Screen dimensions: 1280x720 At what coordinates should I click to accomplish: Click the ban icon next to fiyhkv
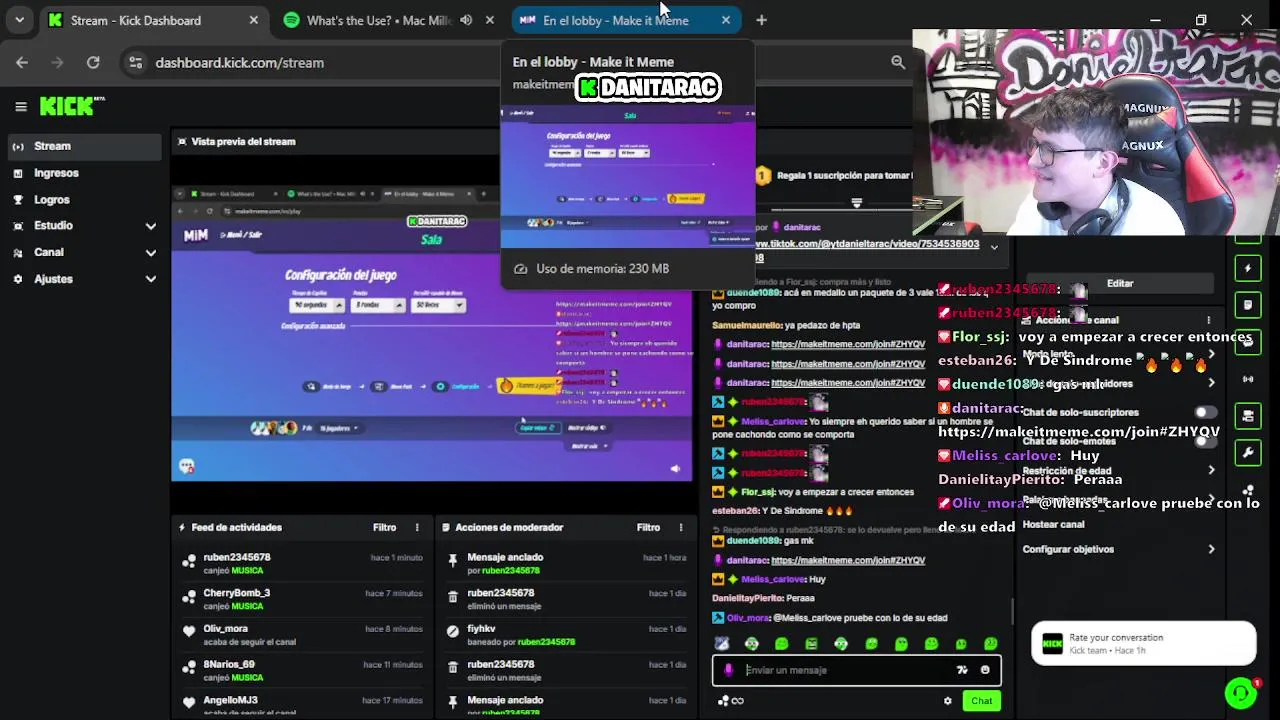(453, 632)
